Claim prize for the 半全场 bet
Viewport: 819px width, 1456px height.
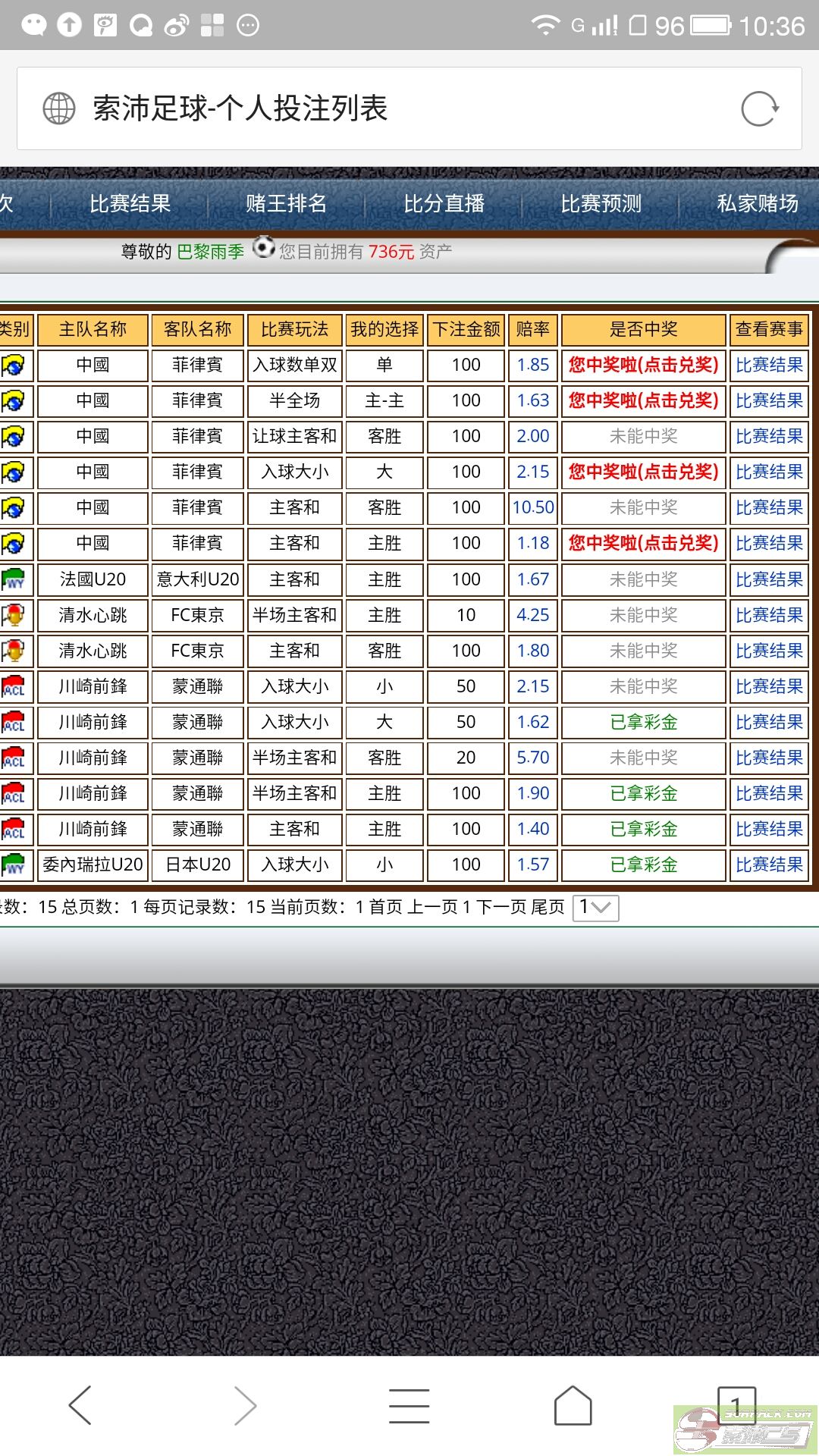[643, 401]
